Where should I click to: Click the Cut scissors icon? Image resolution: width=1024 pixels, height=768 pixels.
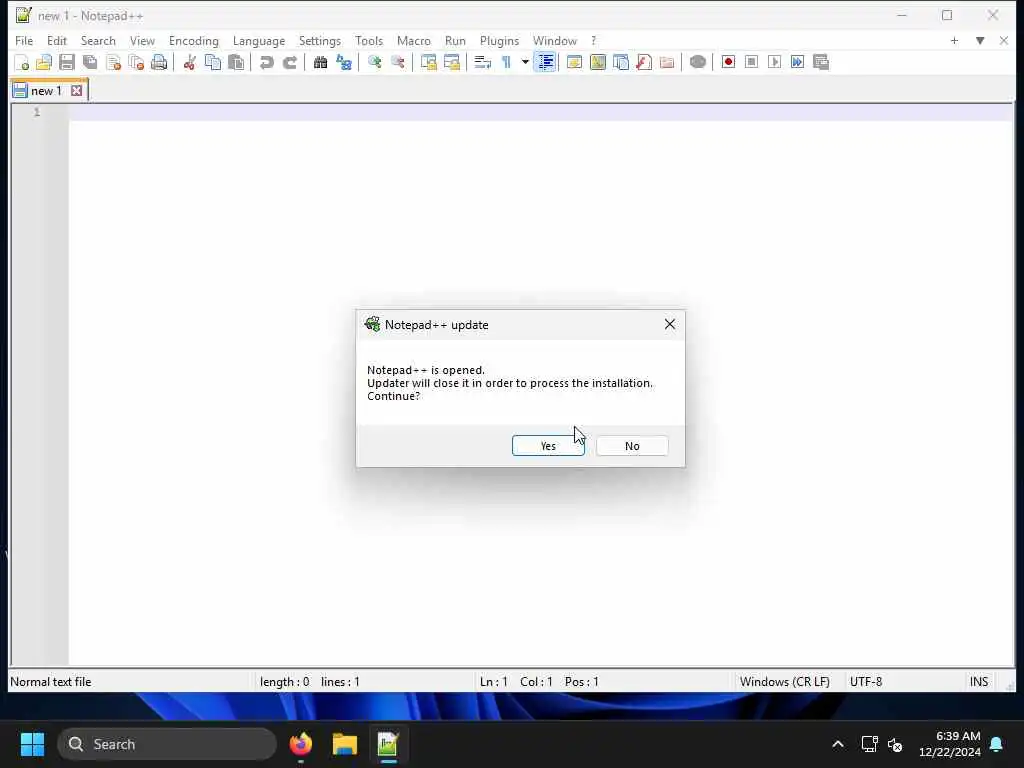pos(189,62)
